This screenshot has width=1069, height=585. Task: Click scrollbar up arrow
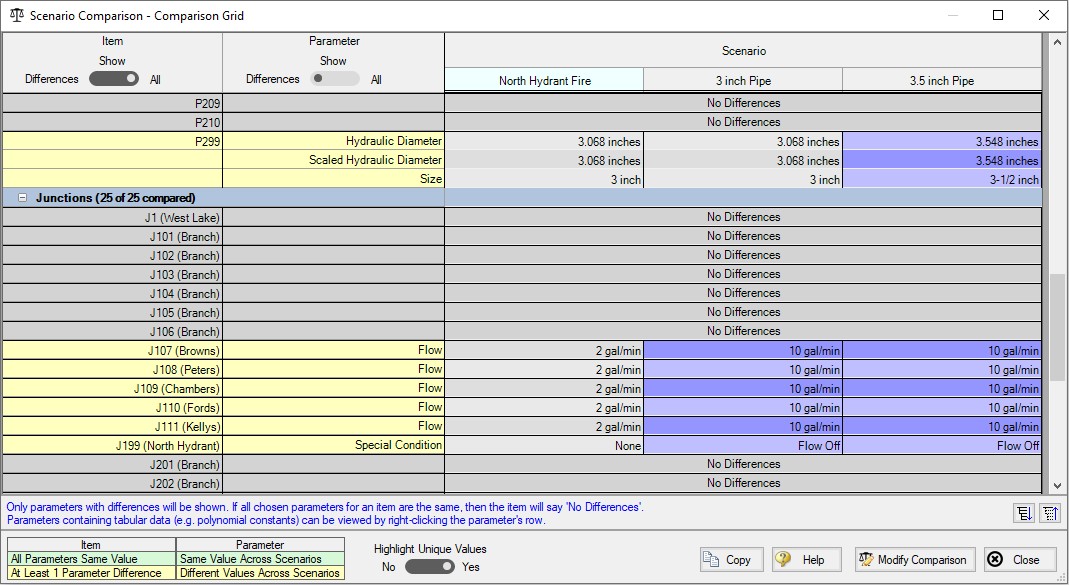point(1057,42)
